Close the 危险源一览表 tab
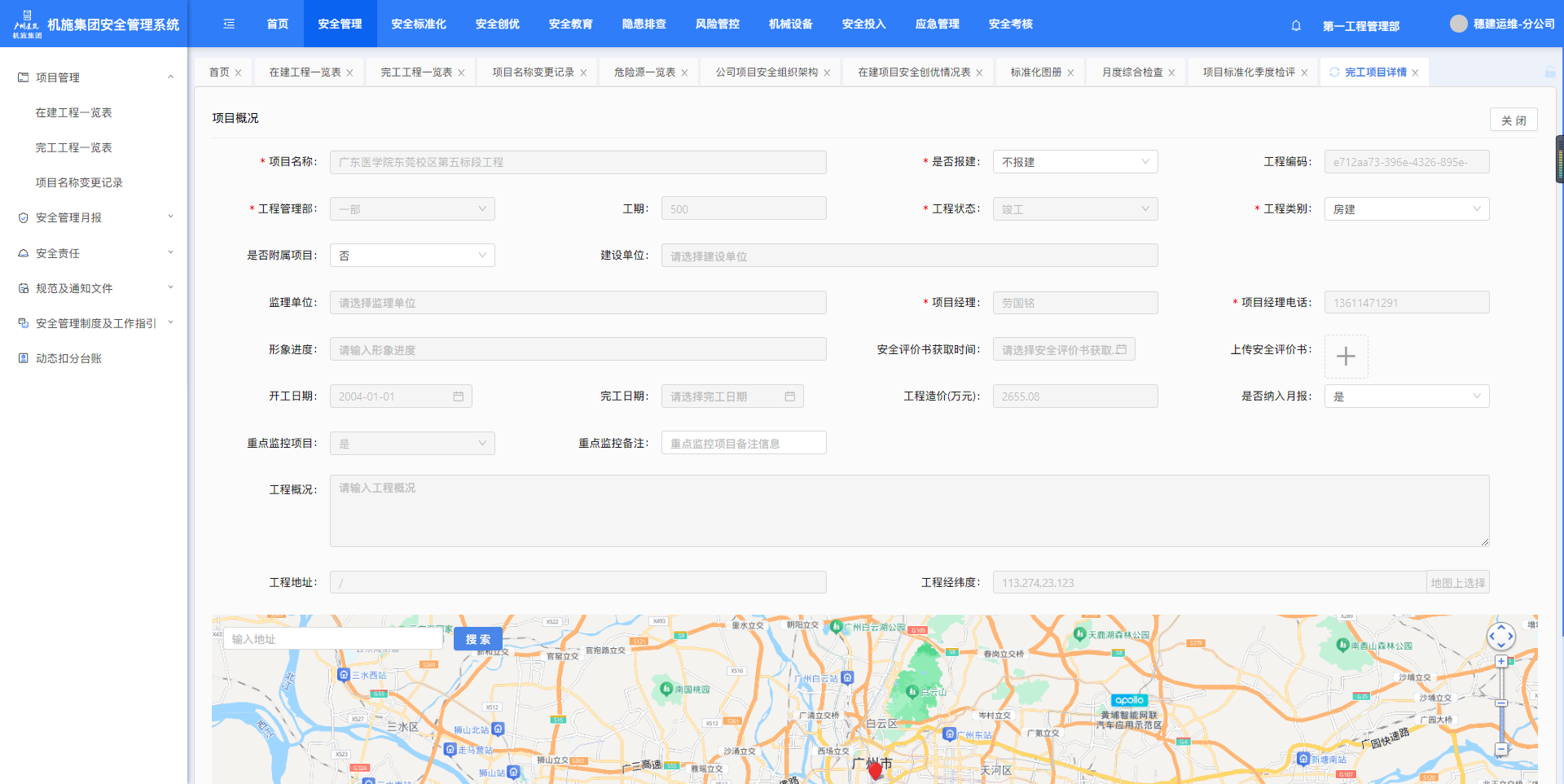 685,72
